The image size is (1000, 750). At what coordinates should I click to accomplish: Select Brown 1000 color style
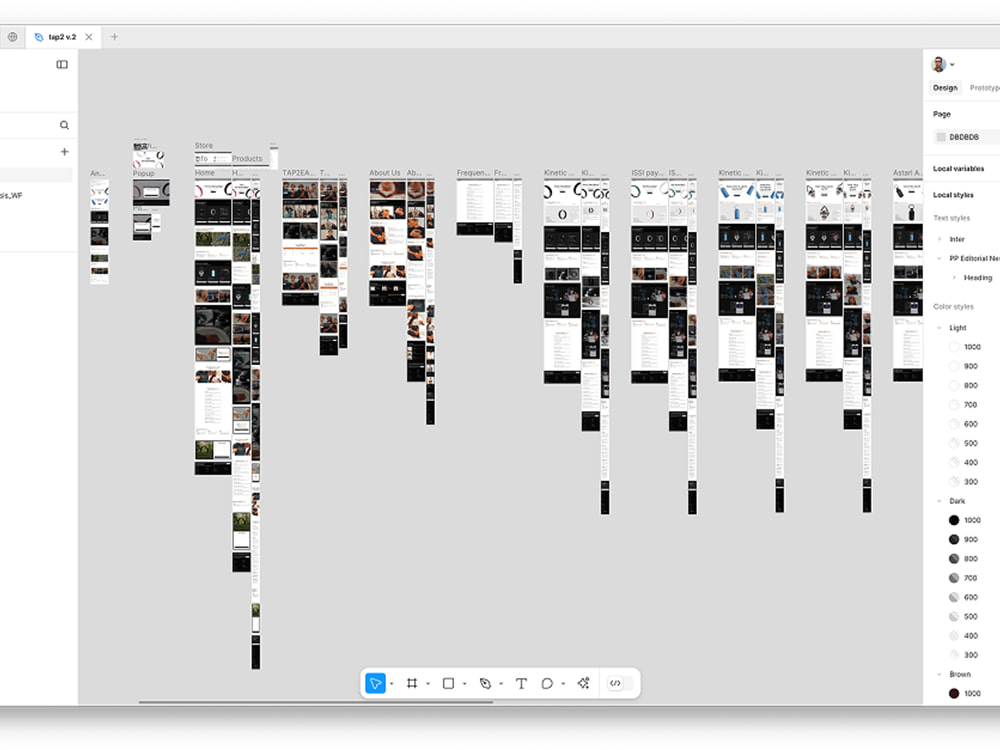pyautogui.click(x=965, y=693)
